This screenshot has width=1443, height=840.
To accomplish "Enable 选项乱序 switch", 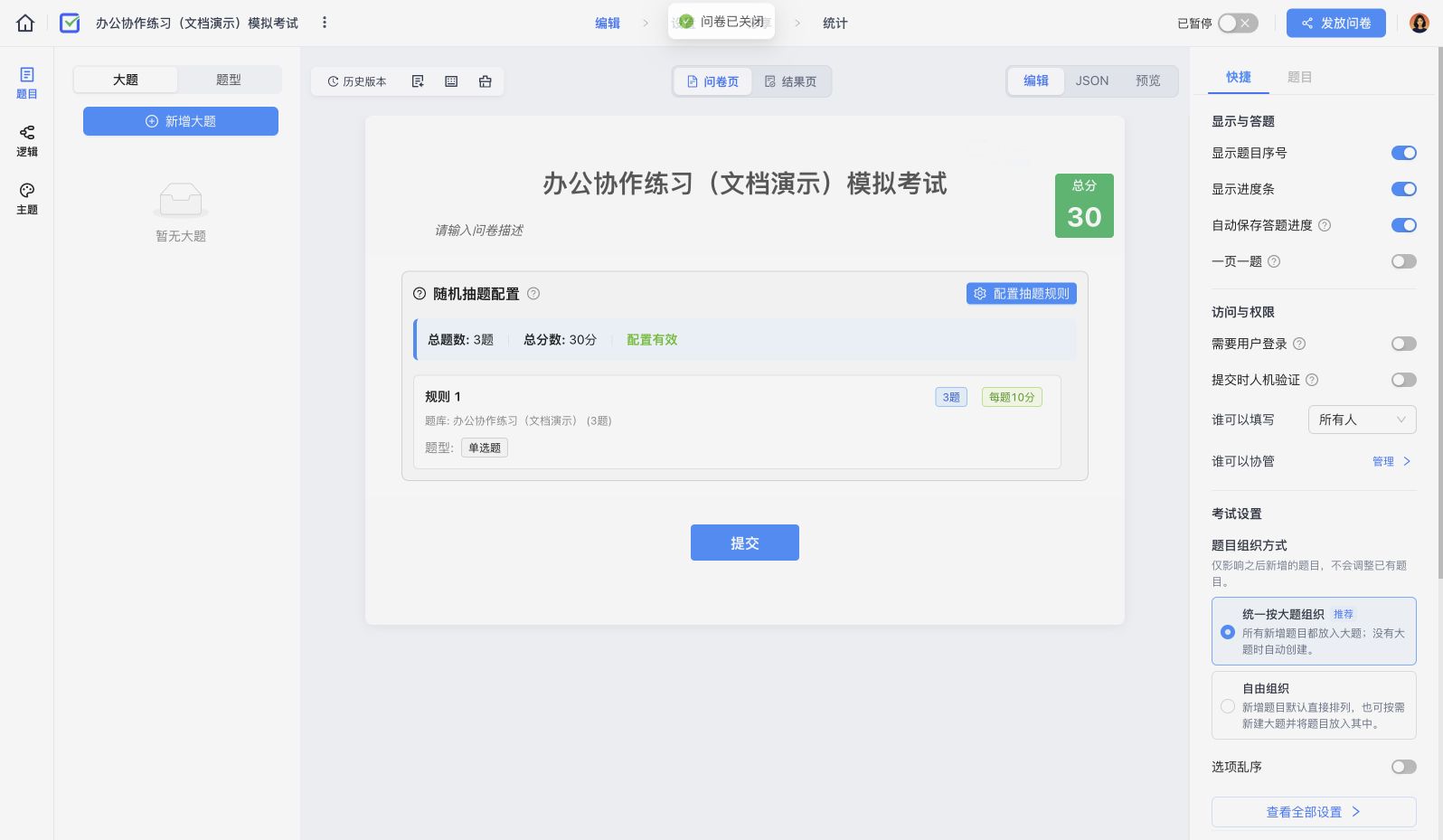I will click(x=1404, y=767).
